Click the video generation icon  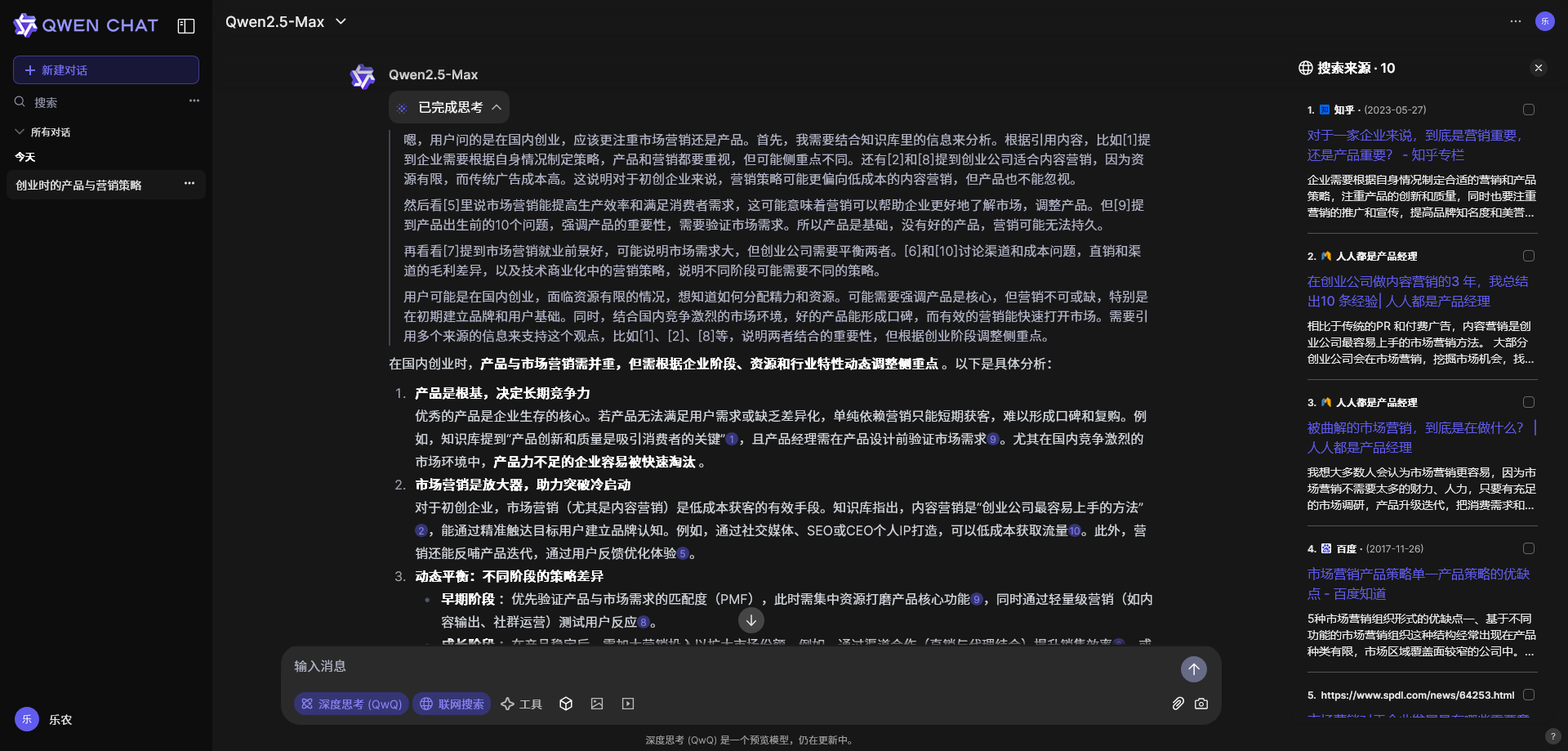(627, 704)
